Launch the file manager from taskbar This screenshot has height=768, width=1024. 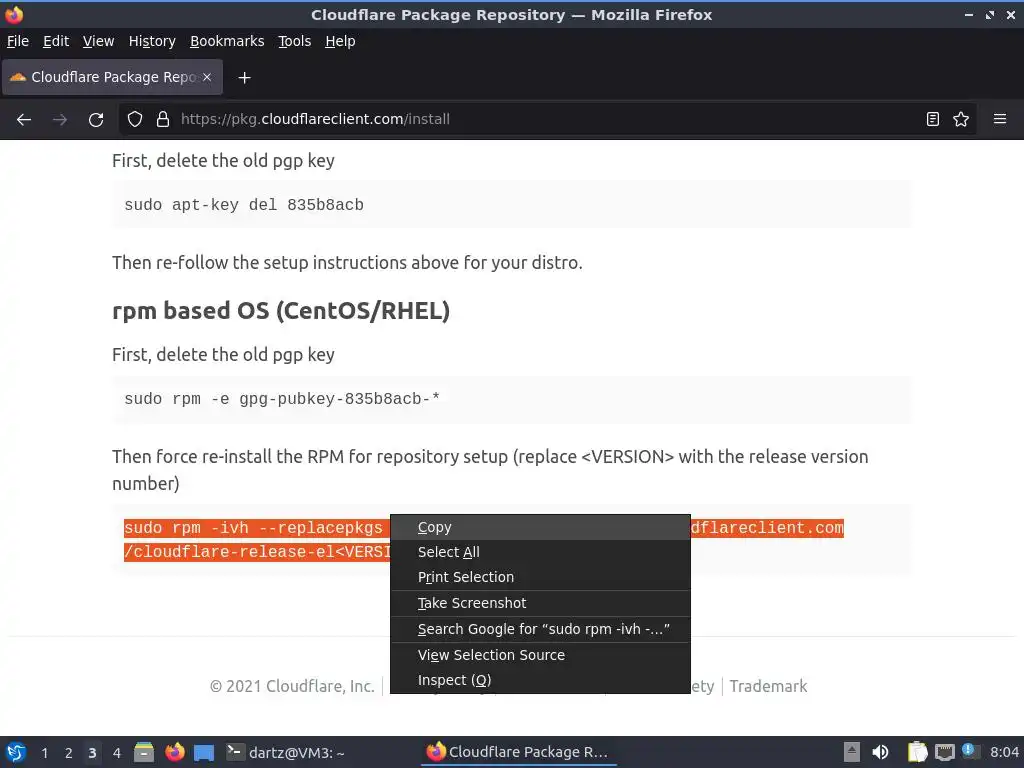click(144, 752)
